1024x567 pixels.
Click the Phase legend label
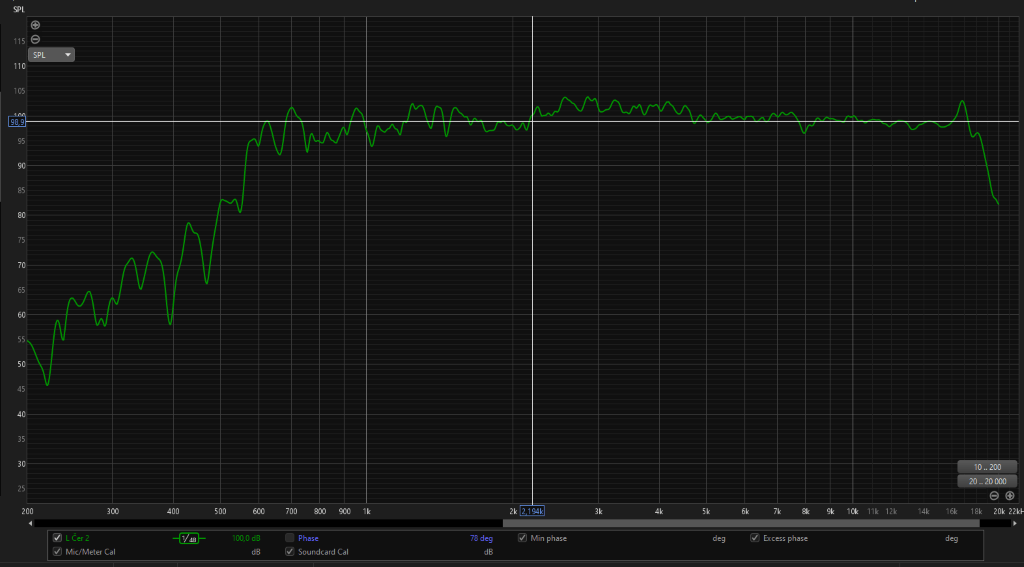coord(308,538)
